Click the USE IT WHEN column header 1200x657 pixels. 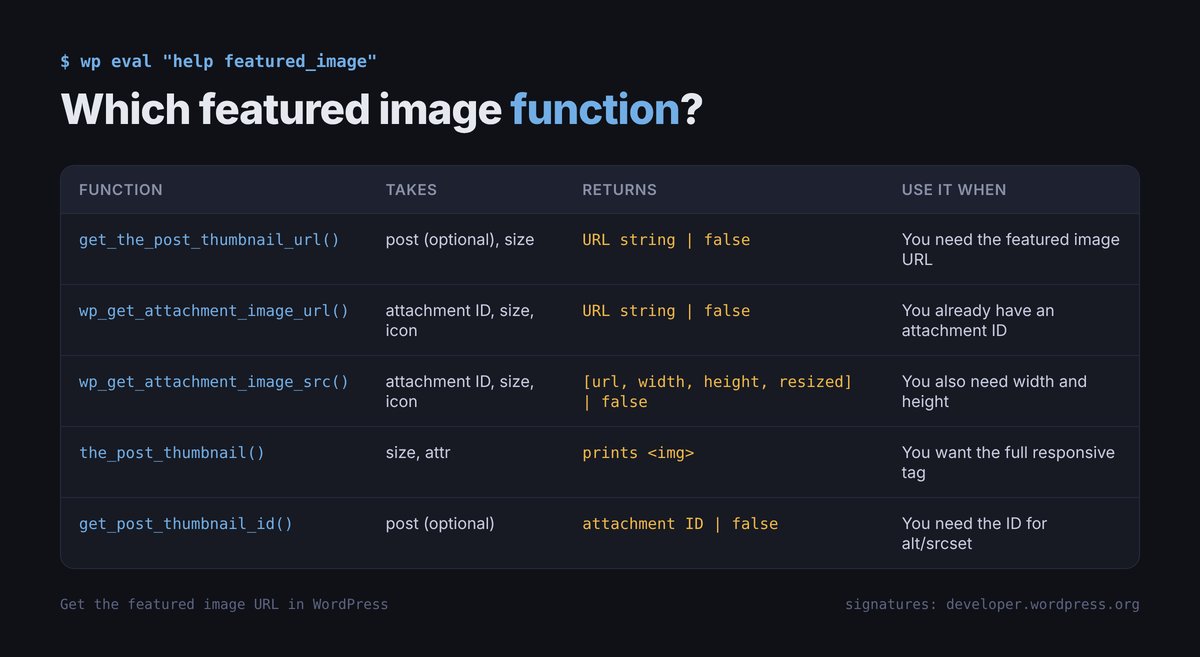[954, 190]
